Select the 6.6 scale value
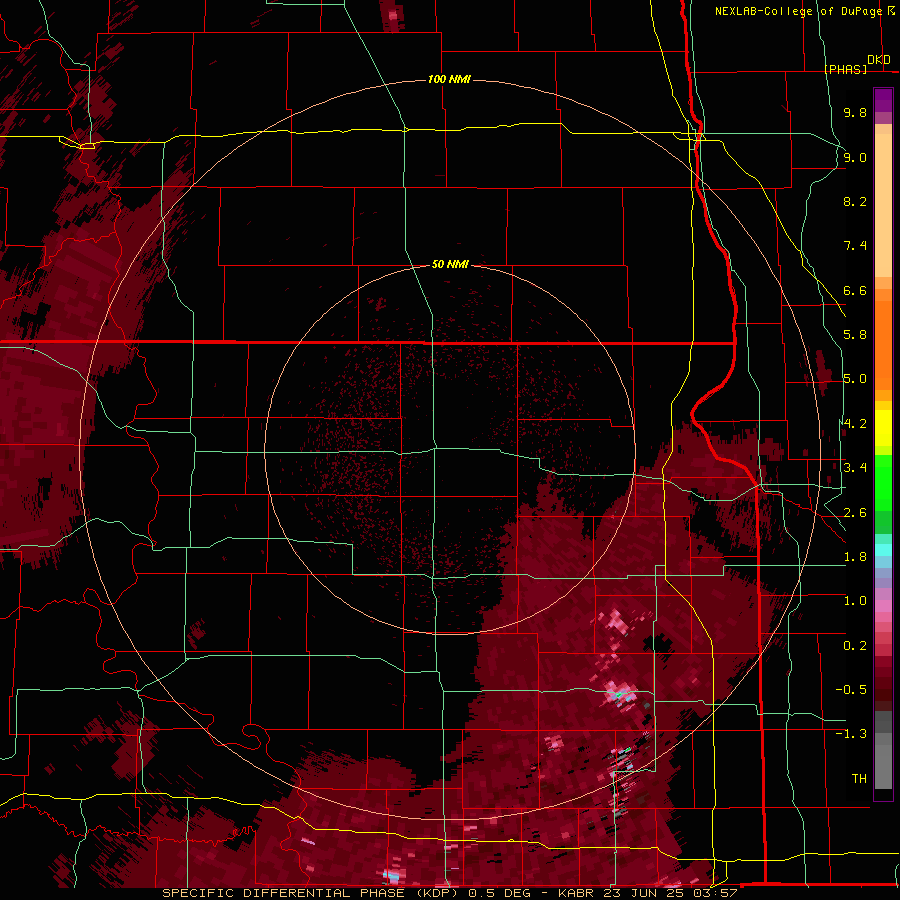 click(x=855, y=290)
